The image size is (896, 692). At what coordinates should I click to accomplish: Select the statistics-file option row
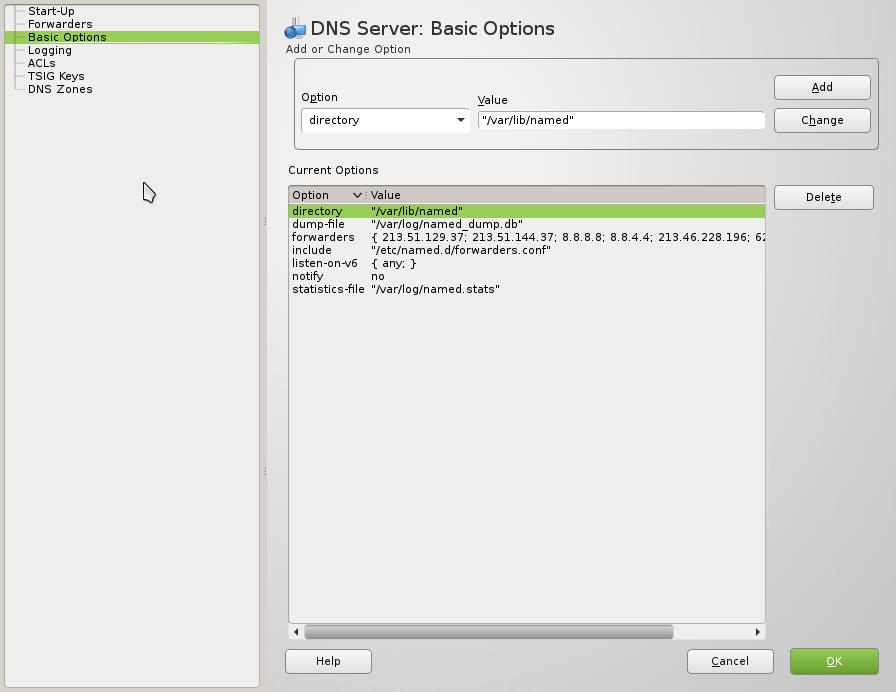point(328,289)
